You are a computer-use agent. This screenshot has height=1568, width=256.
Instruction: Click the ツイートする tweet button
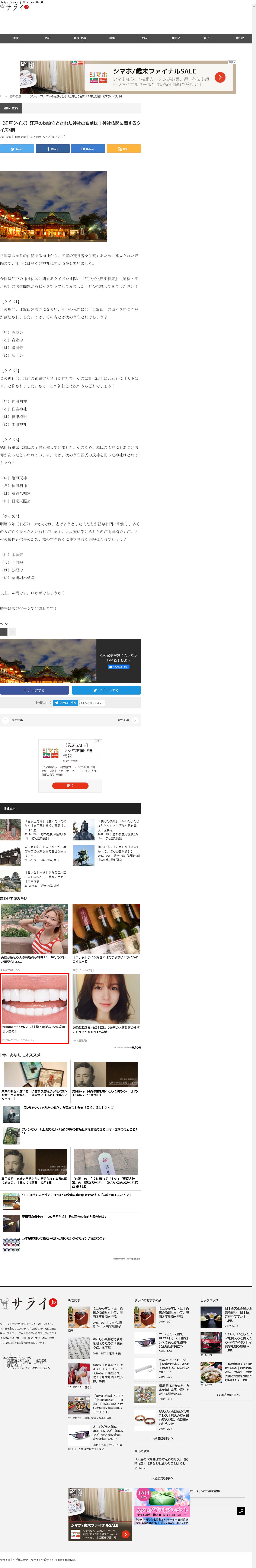[x=106, y=690]
